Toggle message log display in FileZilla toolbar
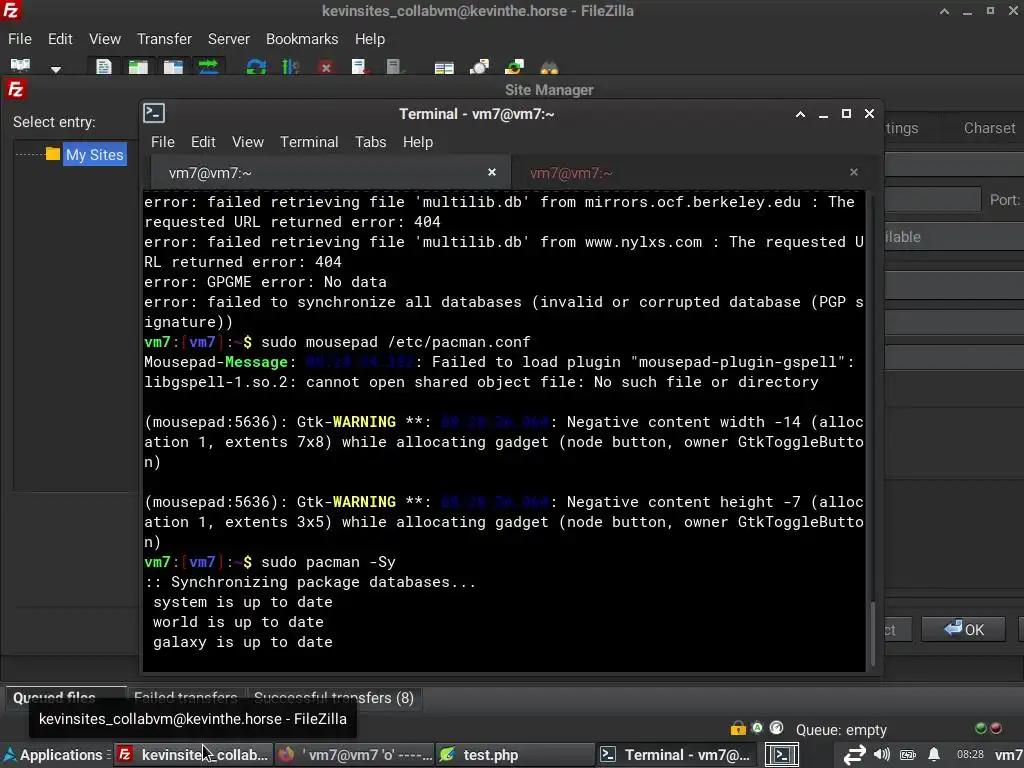Viewport: 1024px width, 768px height. tap(103, 66)
